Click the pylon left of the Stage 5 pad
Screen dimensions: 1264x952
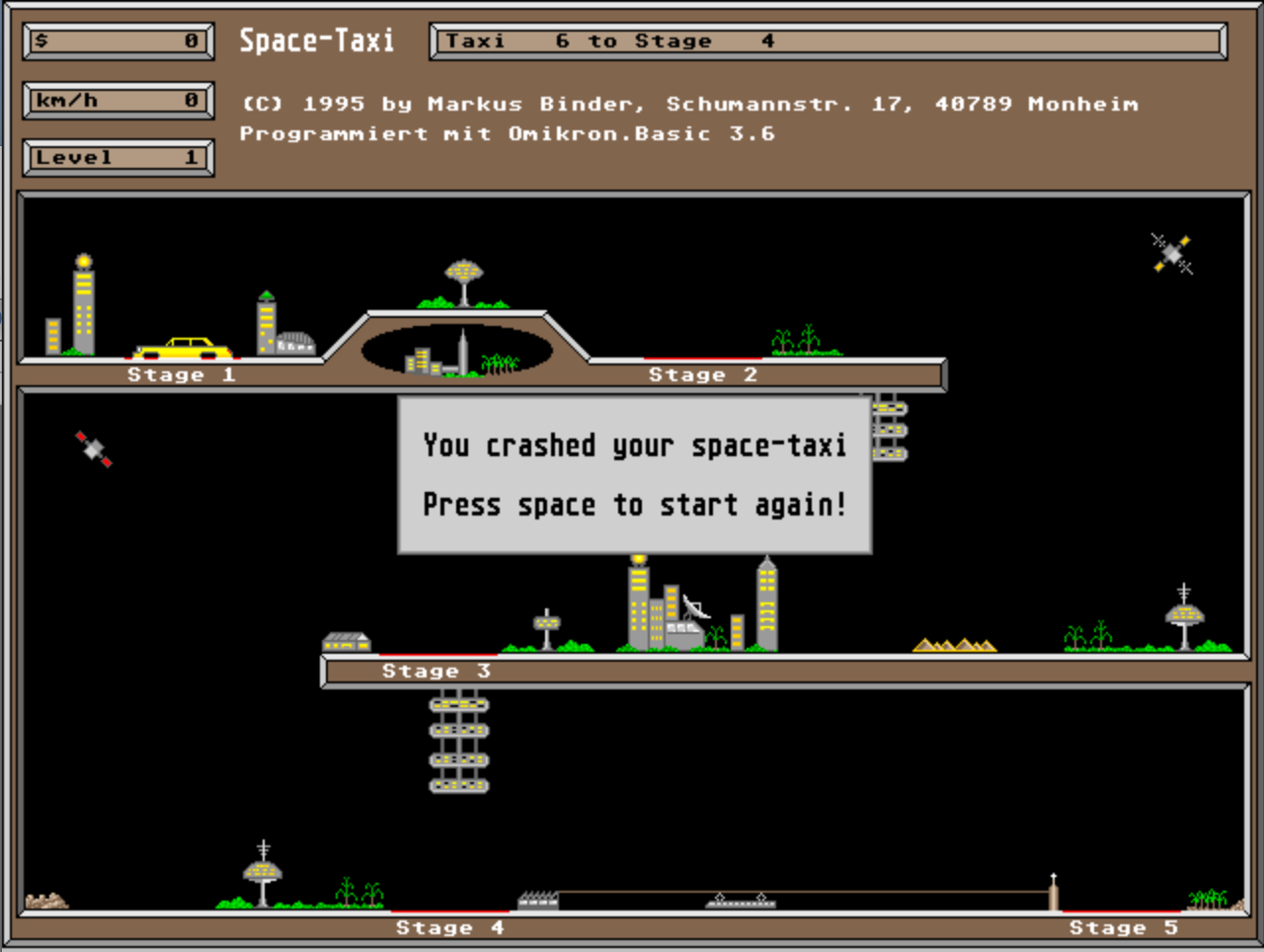tap(1054, 892)
